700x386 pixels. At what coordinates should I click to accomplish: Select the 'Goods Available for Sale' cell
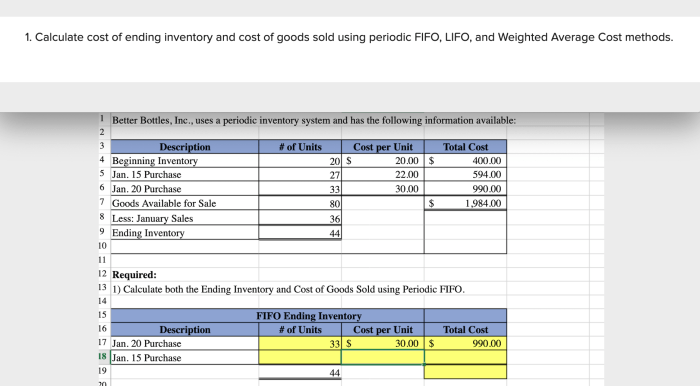tap(184, 203)
